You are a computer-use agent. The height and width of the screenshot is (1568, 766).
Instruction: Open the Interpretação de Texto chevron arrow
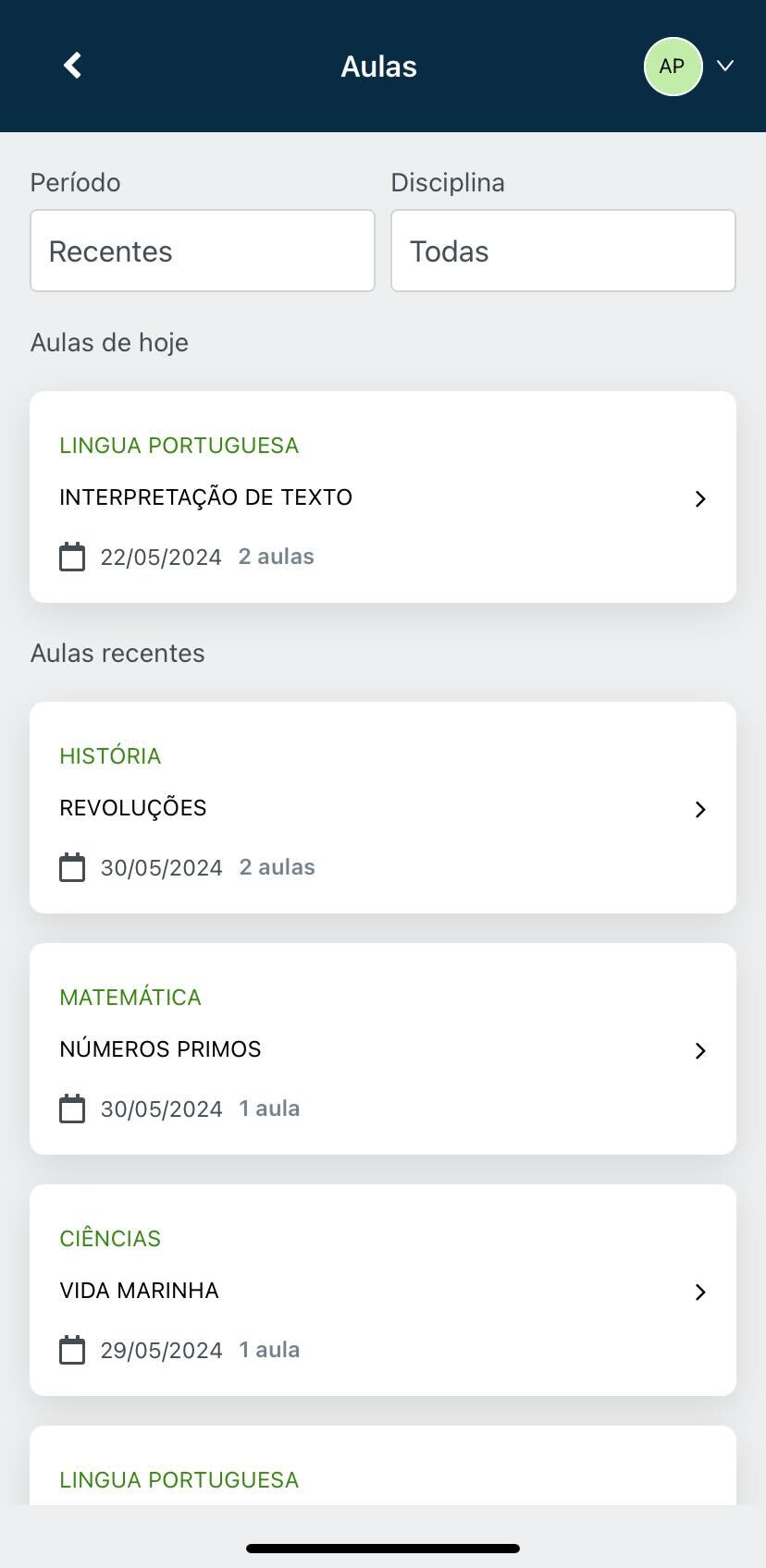[700, 499]
